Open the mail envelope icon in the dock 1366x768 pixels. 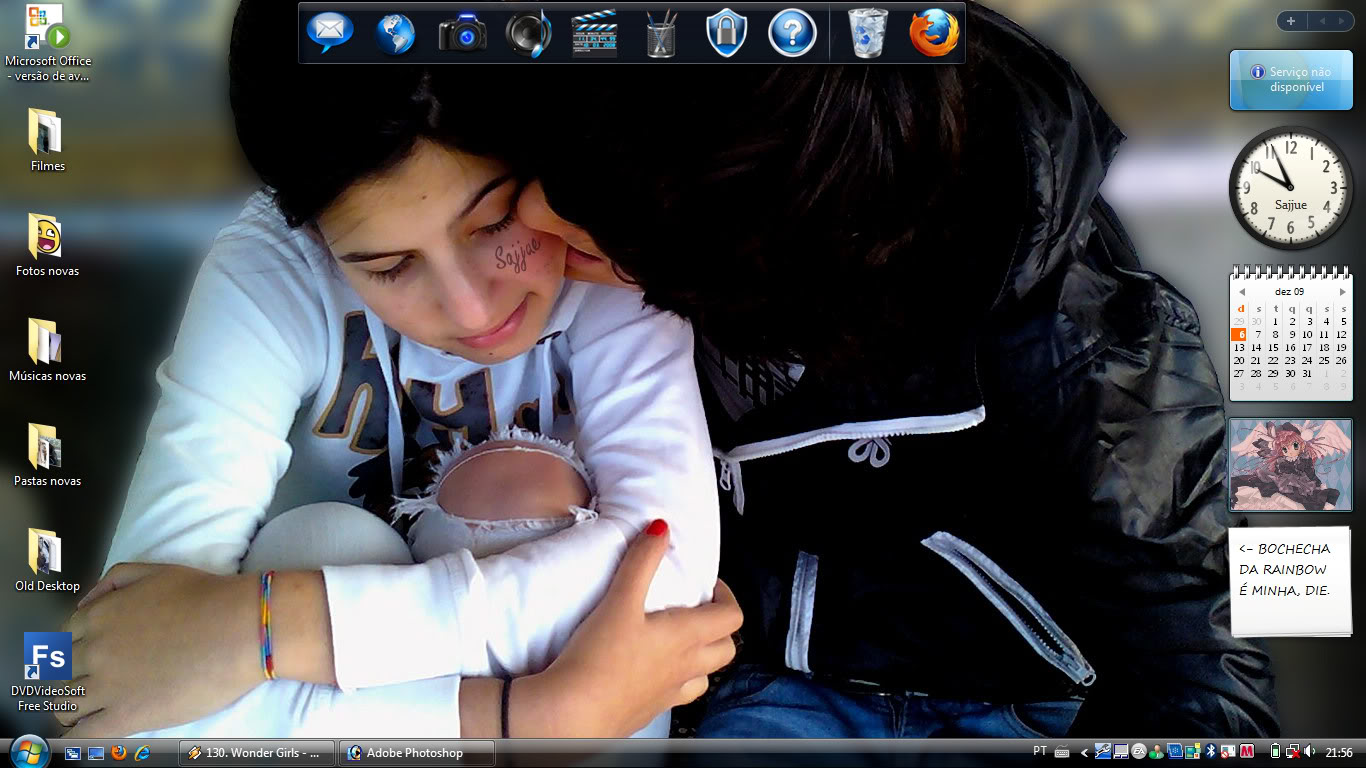pyautogui.click(x=330, y=33)
